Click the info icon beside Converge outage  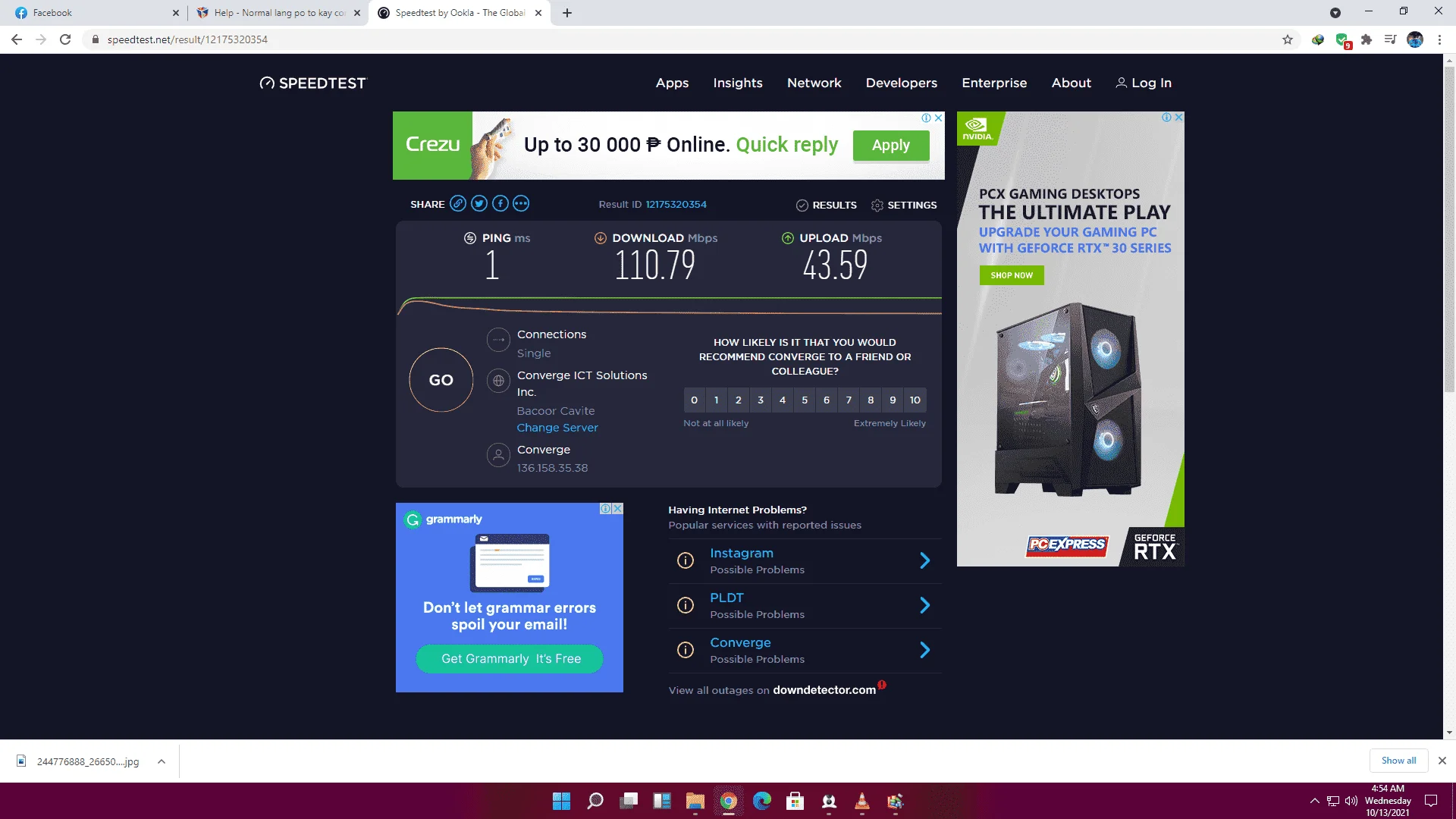[686, 650]
